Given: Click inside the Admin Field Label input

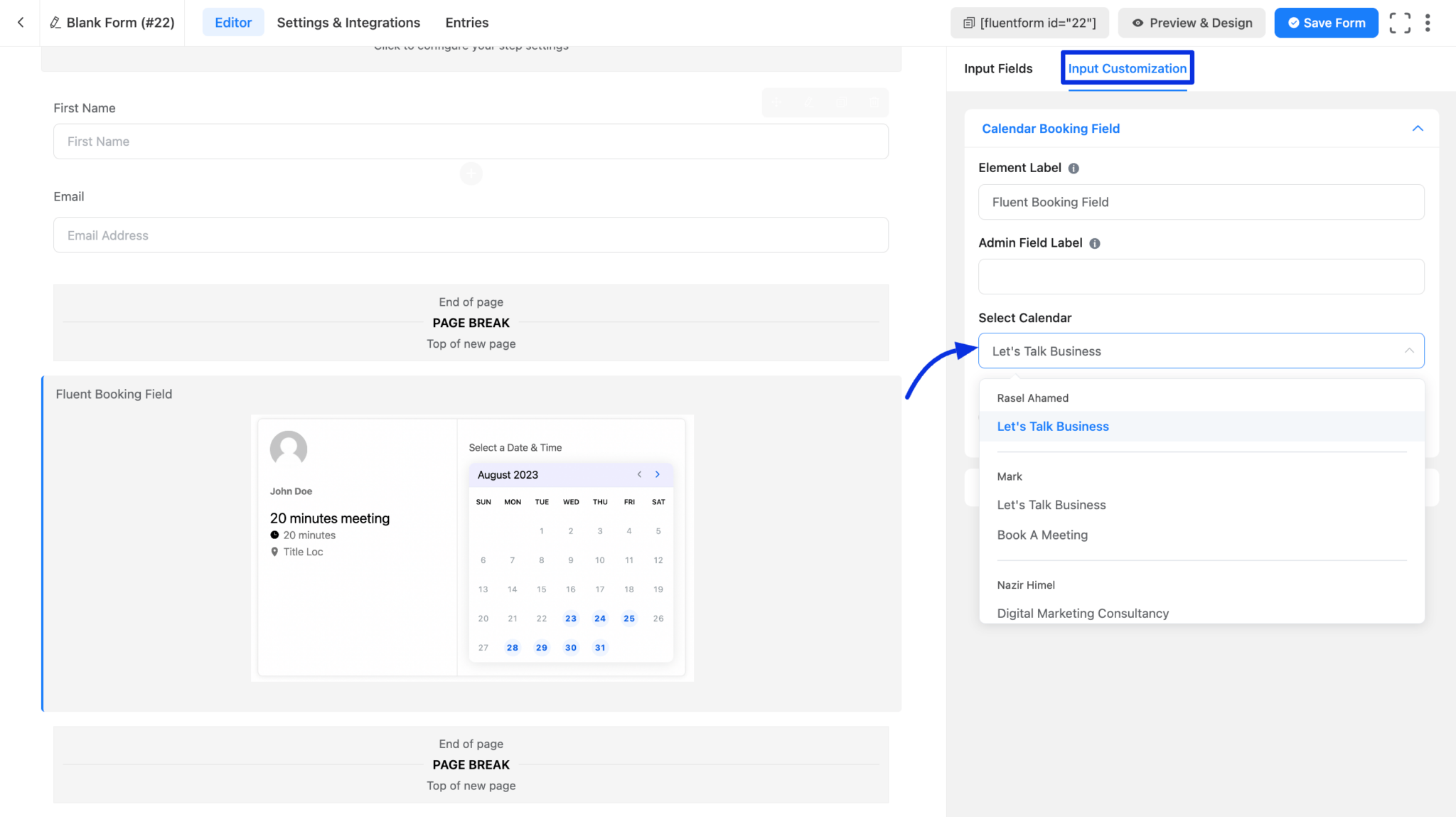Looking at the screenshot, I should pos(1201,277).
